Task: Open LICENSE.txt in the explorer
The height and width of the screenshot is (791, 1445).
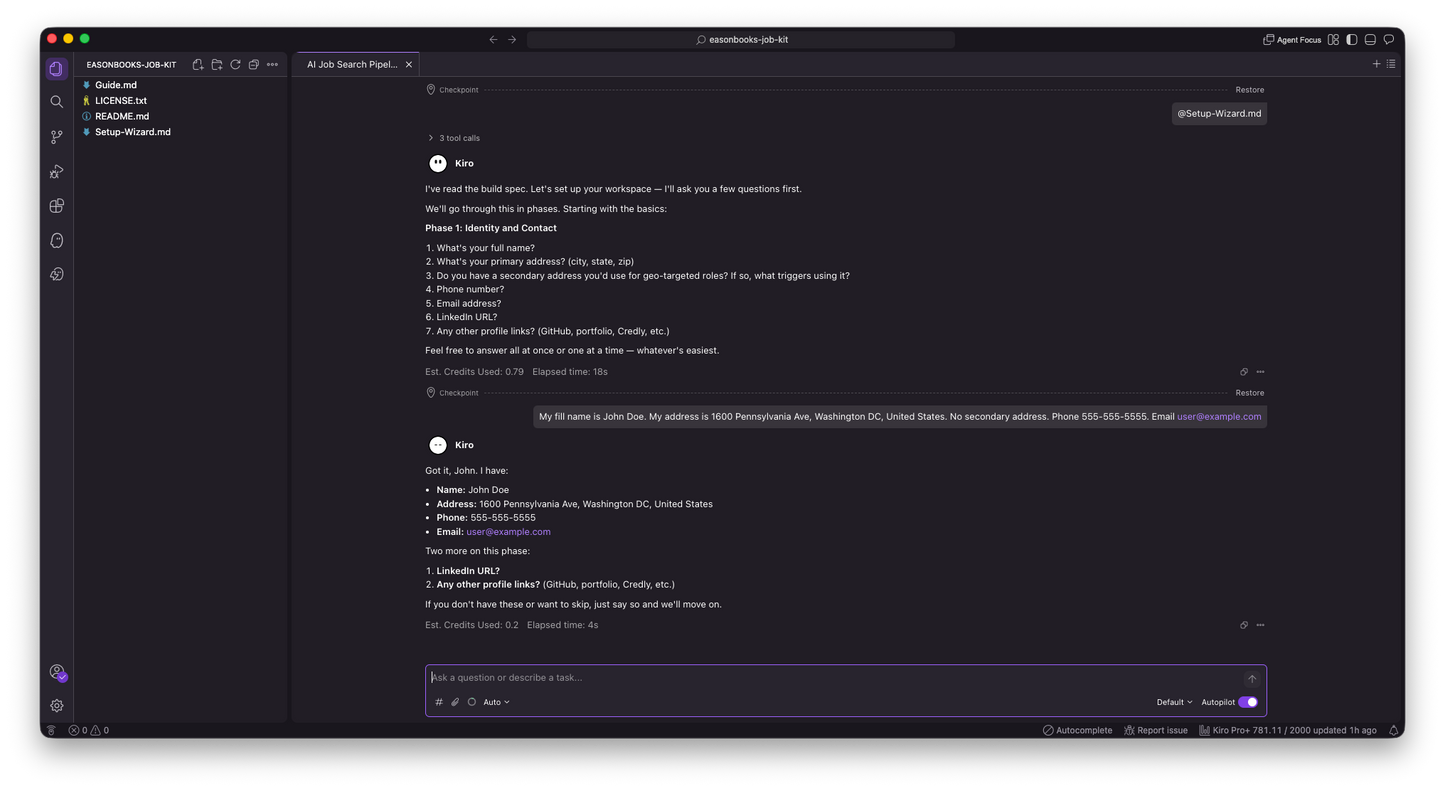Action: (121, 101)
